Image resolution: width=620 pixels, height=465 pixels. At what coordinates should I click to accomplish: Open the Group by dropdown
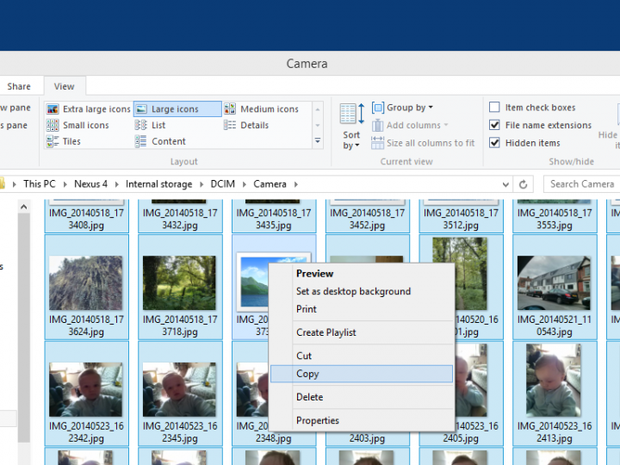[403, 108]
